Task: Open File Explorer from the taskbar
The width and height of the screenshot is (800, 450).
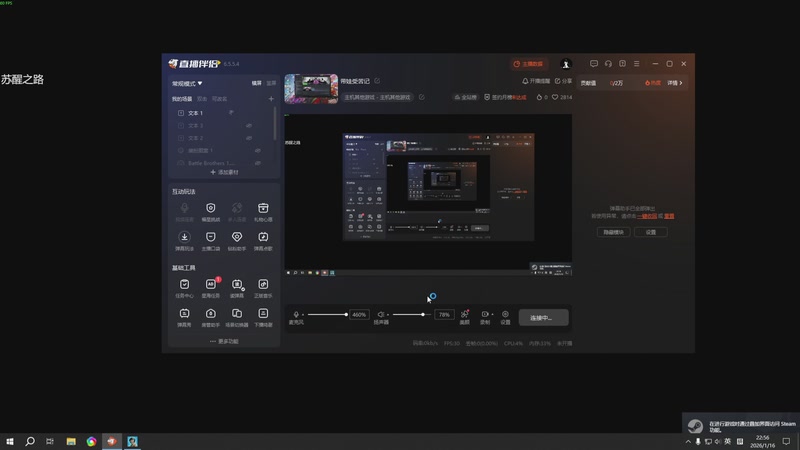Action: pos(71,441)
